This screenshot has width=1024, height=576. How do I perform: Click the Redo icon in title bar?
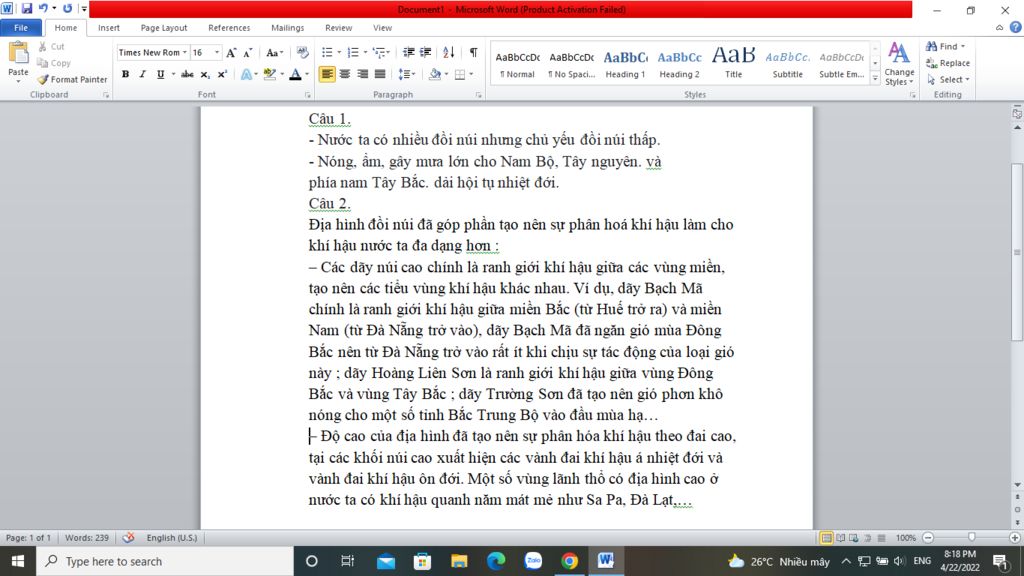[67, 8]
